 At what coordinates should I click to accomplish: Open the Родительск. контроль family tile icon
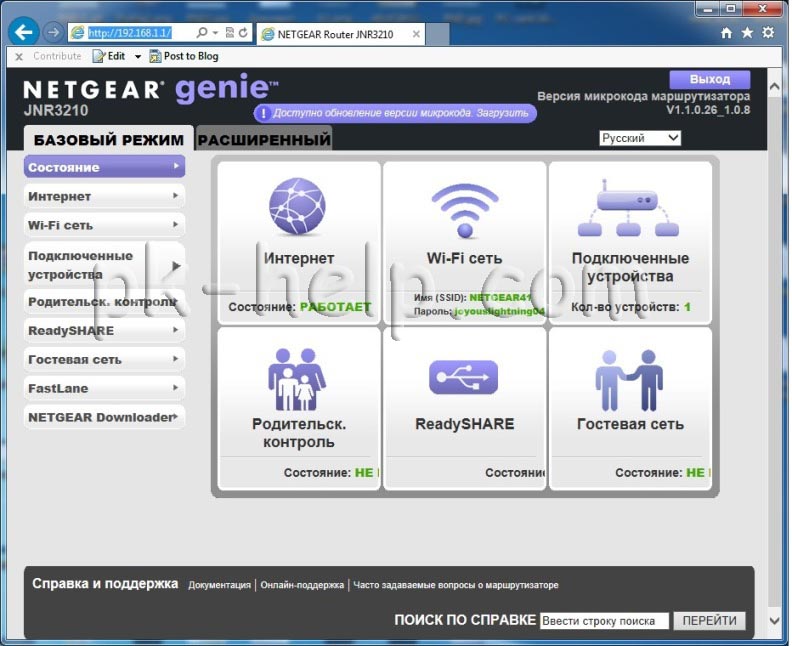point(298,379)
